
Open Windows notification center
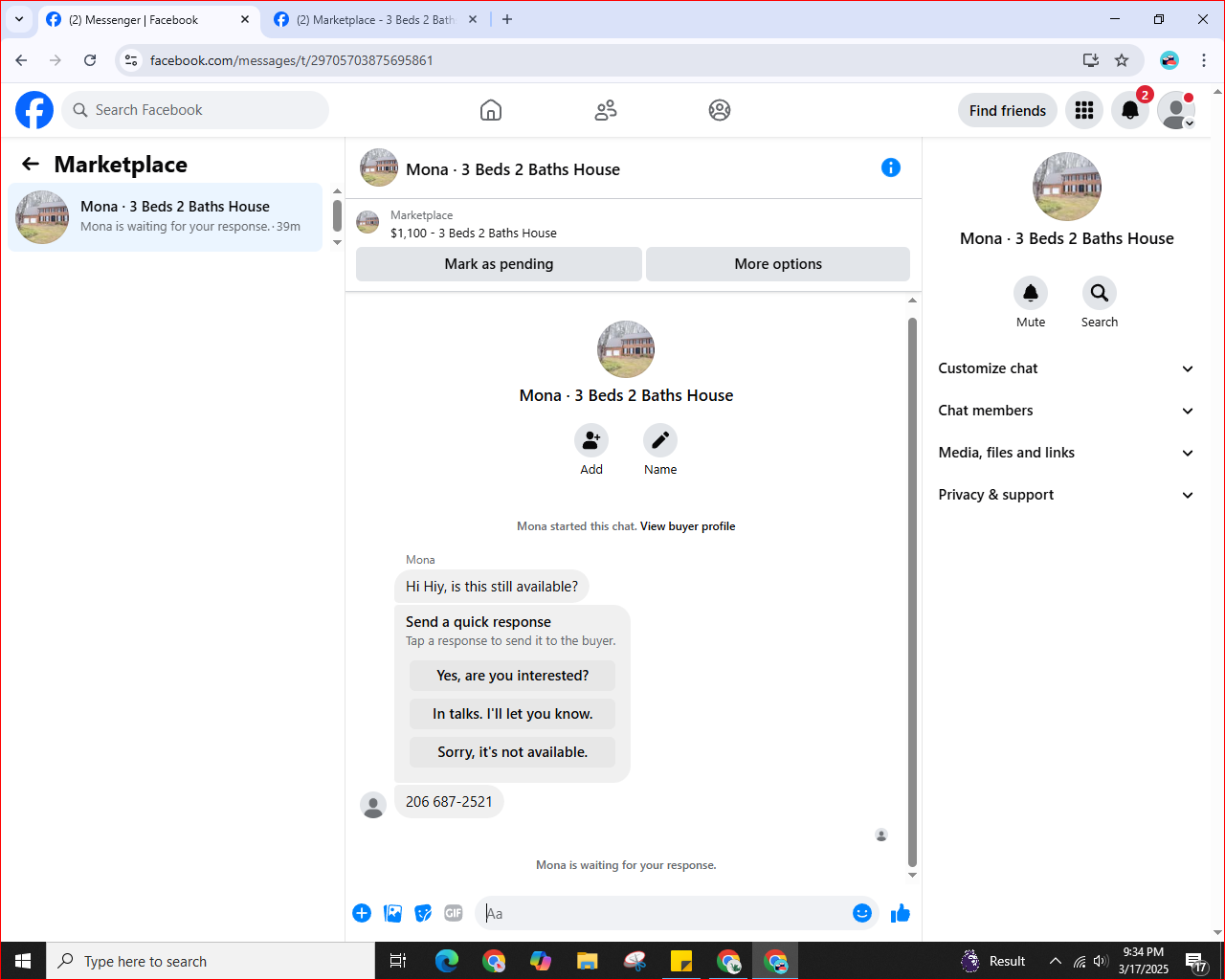pyautogui.click(x=1196, y=961)
